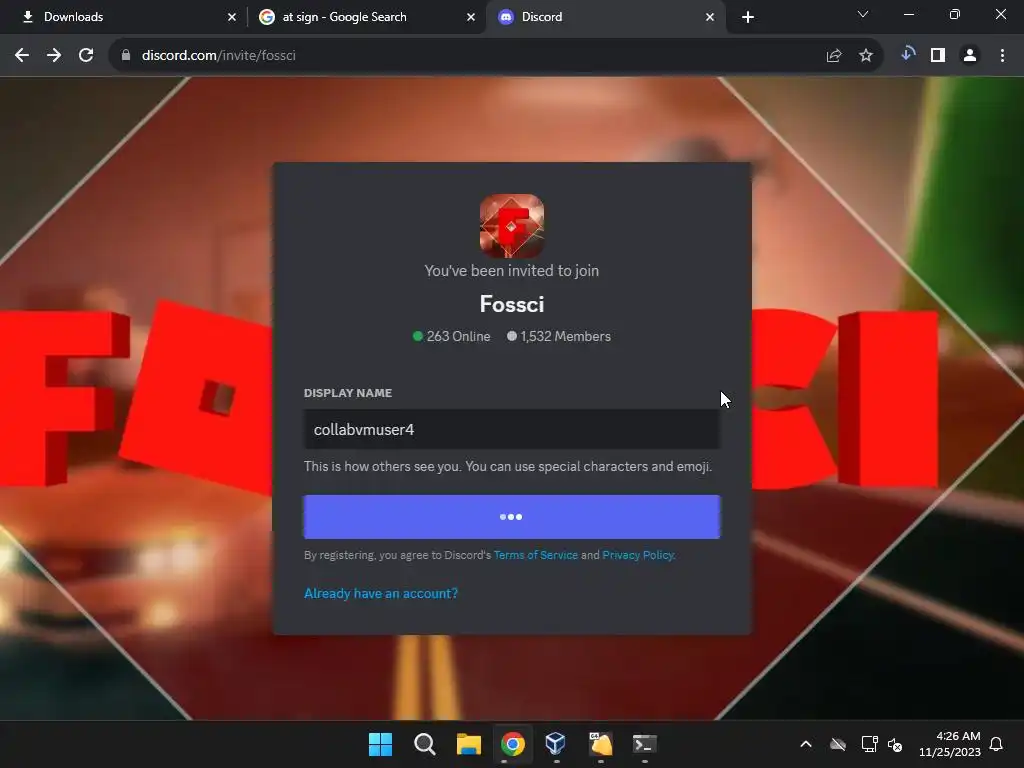Open the clock showing 4:26 AM
Image resolution: width=1024 pixels, height=768 pixels.
pos(950,744)
